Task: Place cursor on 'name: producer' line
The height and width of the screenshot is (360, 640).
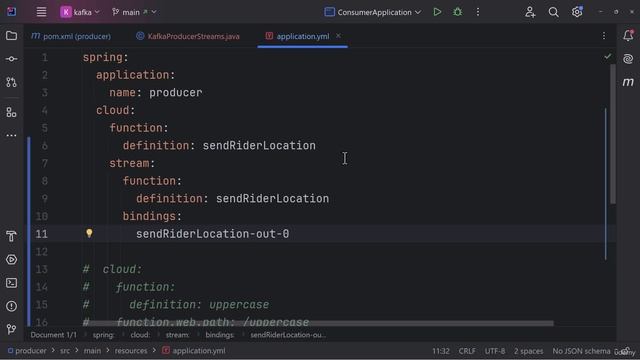Action: [x=156, y=93]
